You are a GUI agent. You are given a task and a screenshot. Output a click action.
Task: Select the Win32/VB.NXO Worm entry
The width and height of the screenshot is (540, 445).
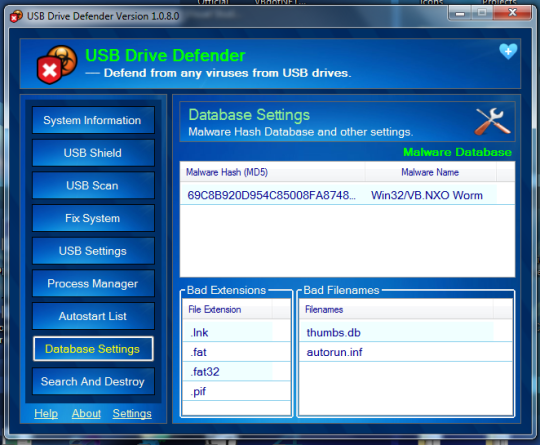coord(427,195)
